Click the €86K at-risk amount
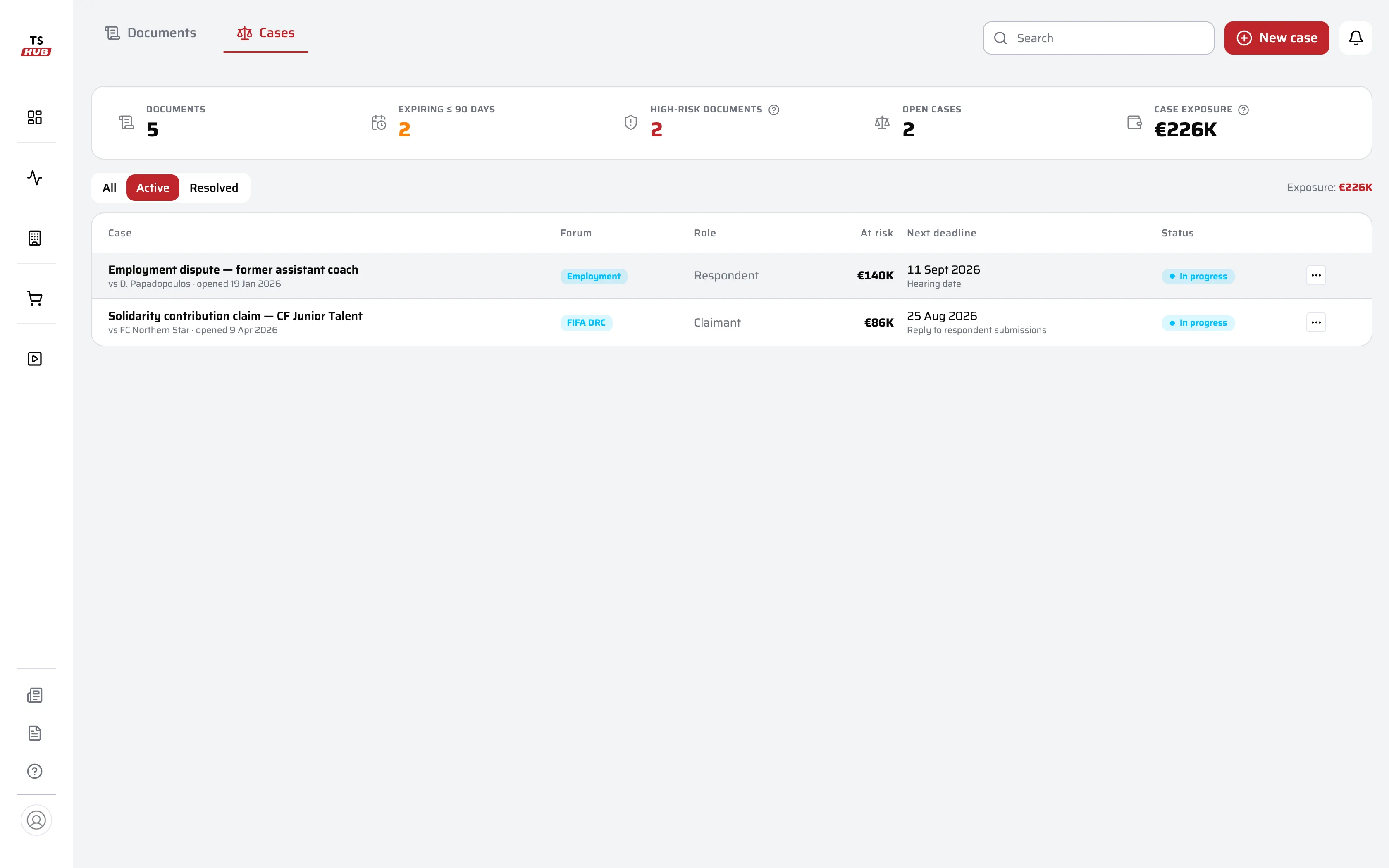 (878, 323)
